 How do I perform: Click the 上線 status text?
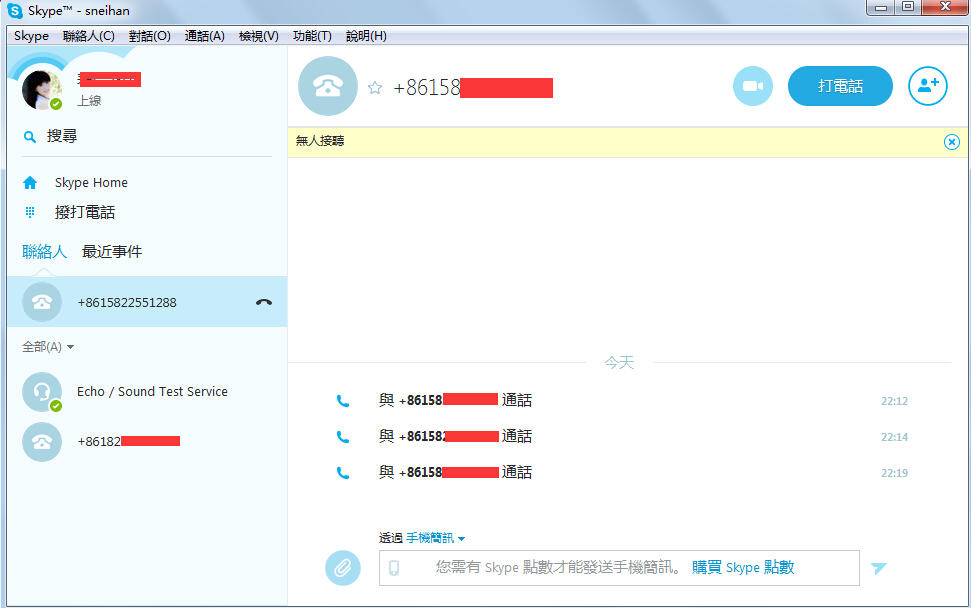click(x=89, y=101)
